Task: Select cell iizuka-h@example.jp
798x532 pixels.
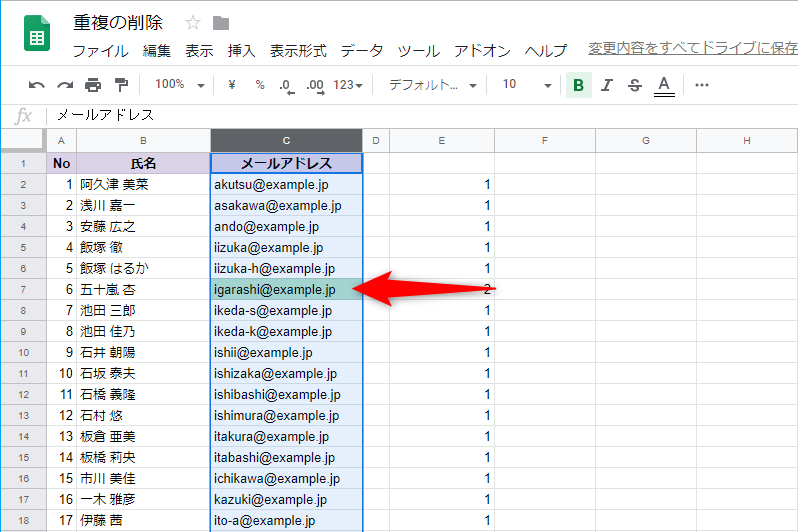Action: (287, 268)
